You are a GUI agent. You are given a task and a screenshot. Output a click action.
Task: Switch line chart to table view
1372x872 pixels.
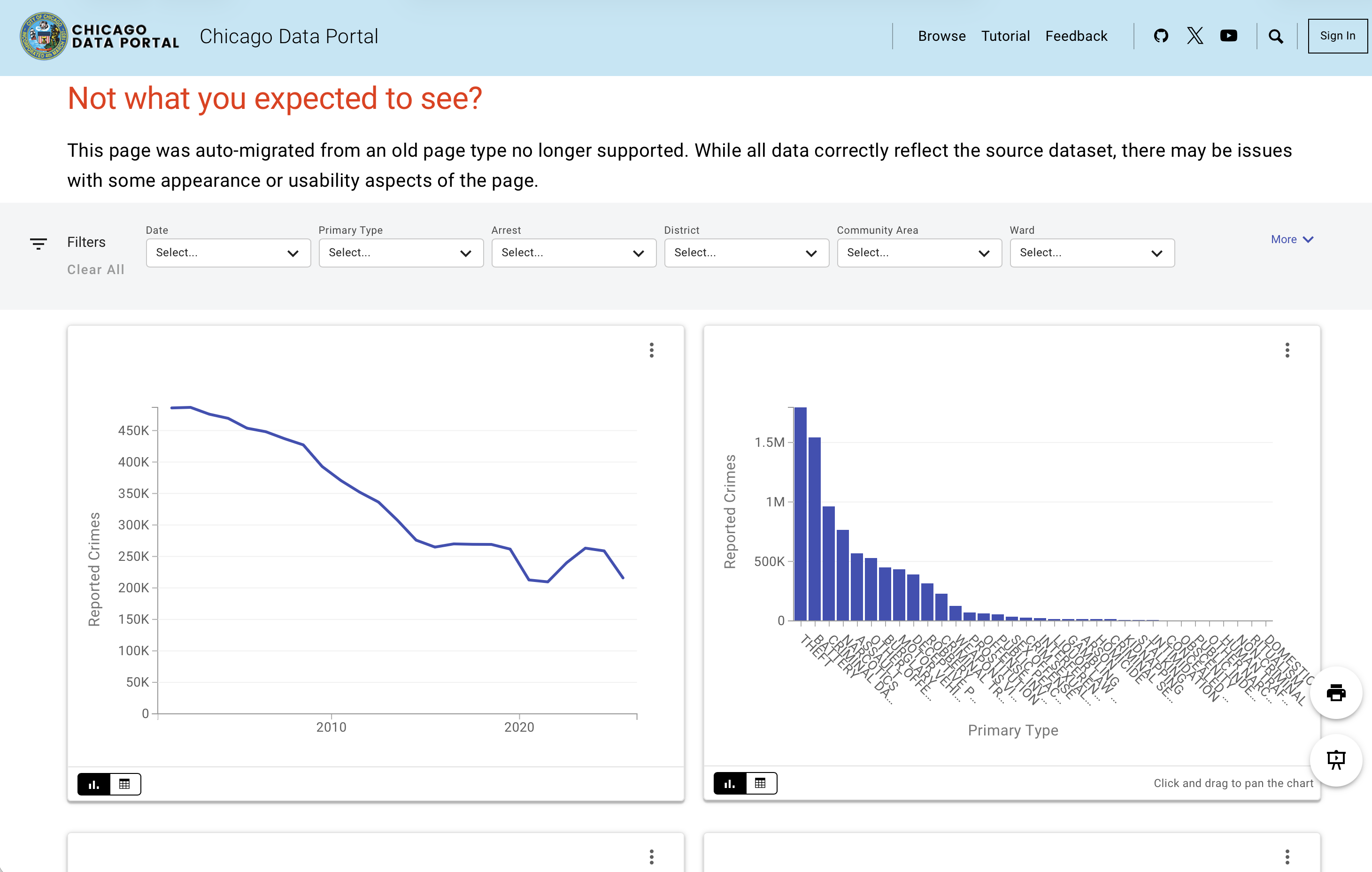coord(125,784)
